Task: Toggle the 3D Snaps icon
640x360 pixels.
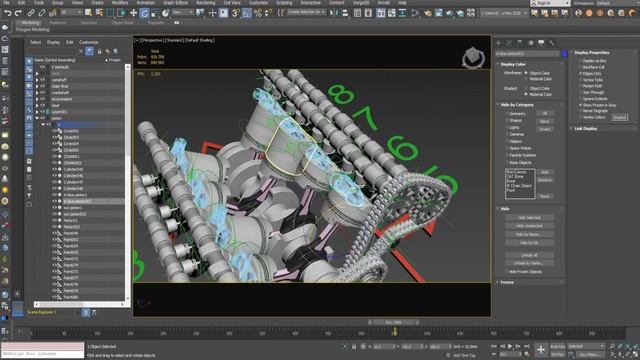Action: 236,13
